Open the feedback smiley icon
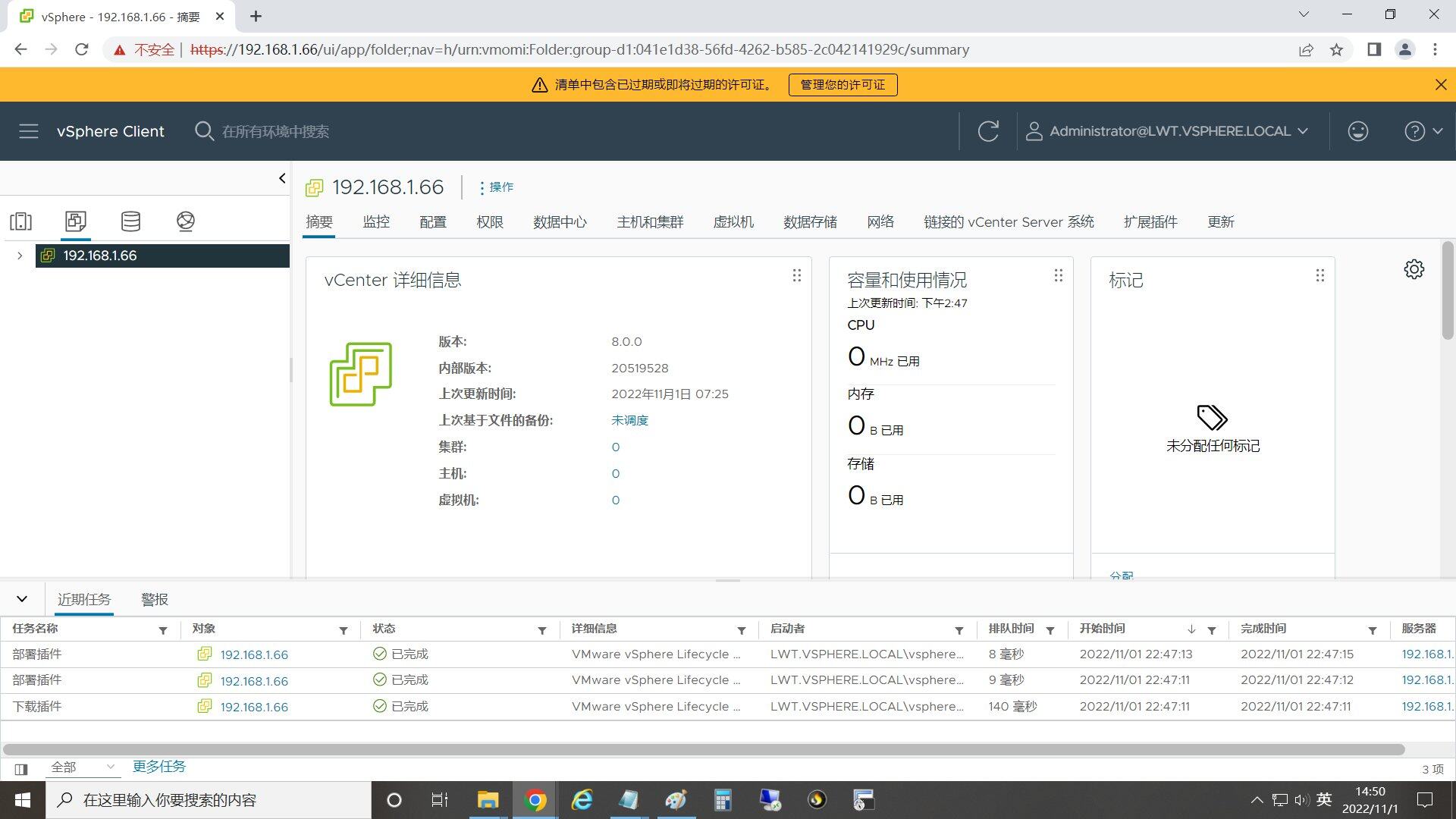 point(1357,131)
